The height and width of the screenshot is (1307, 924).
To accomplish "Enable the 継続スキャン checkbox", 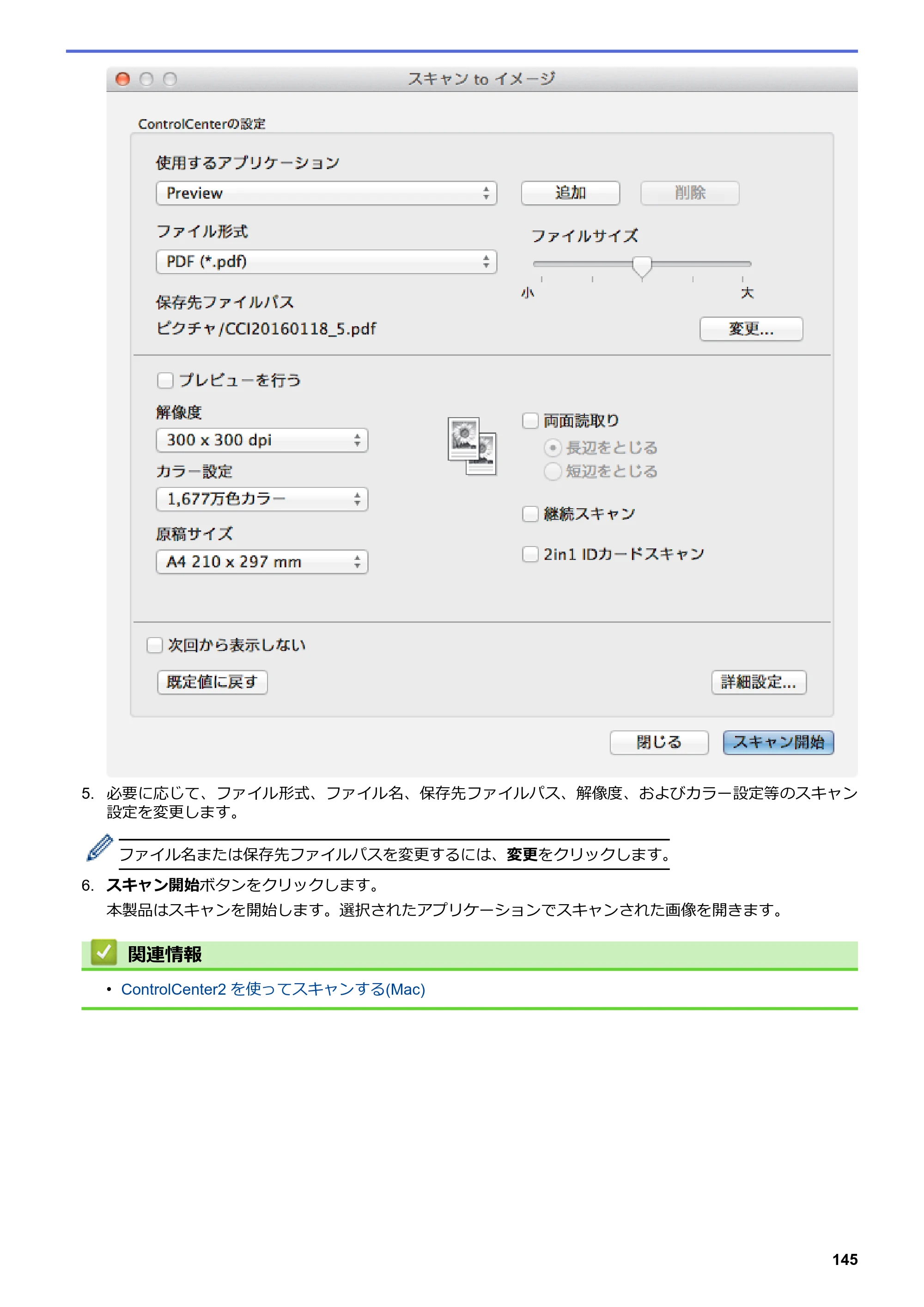I will coord(530,514).
